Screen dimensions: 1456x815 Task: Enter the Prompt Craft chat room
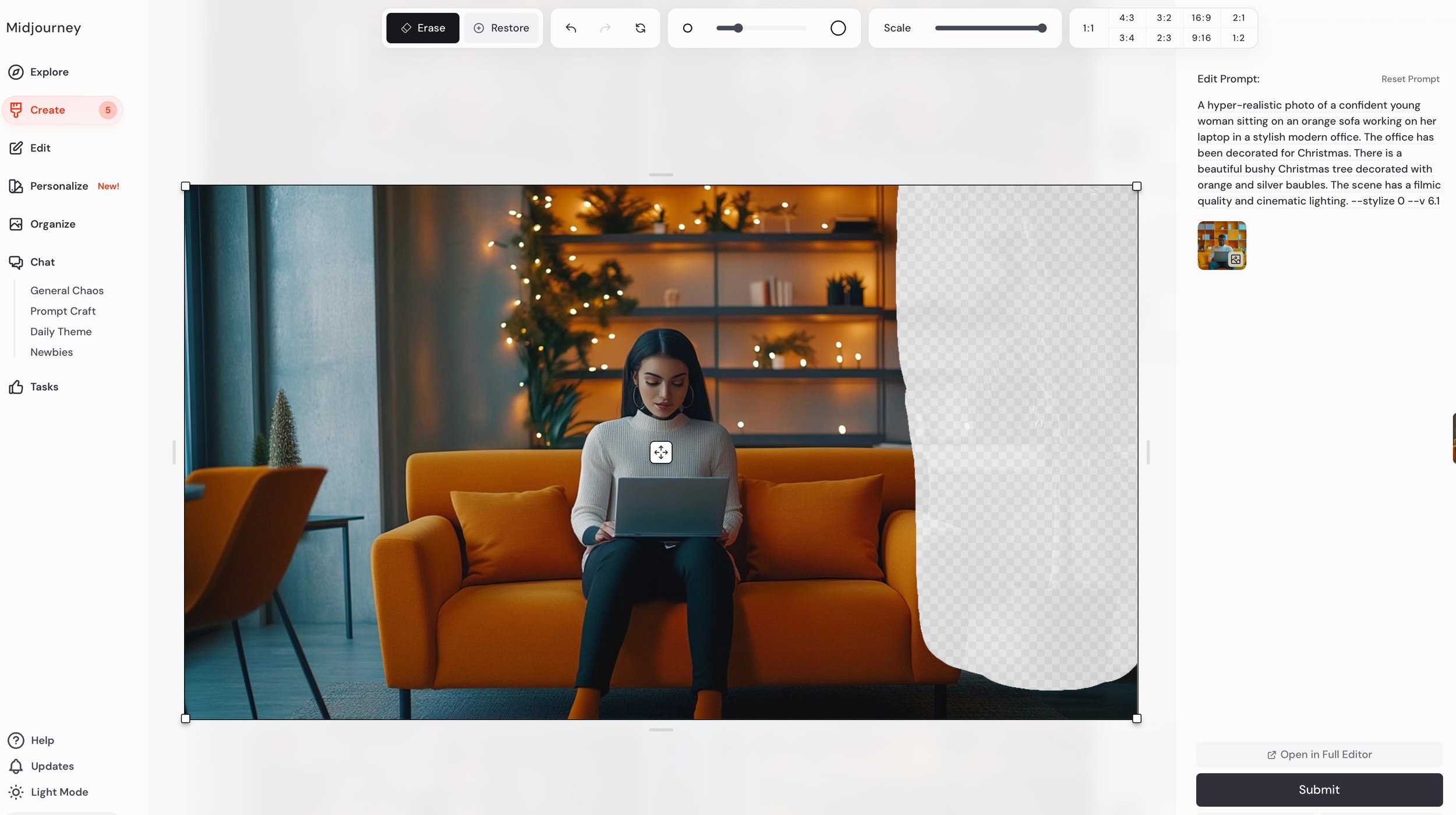(x=63, y=311)
